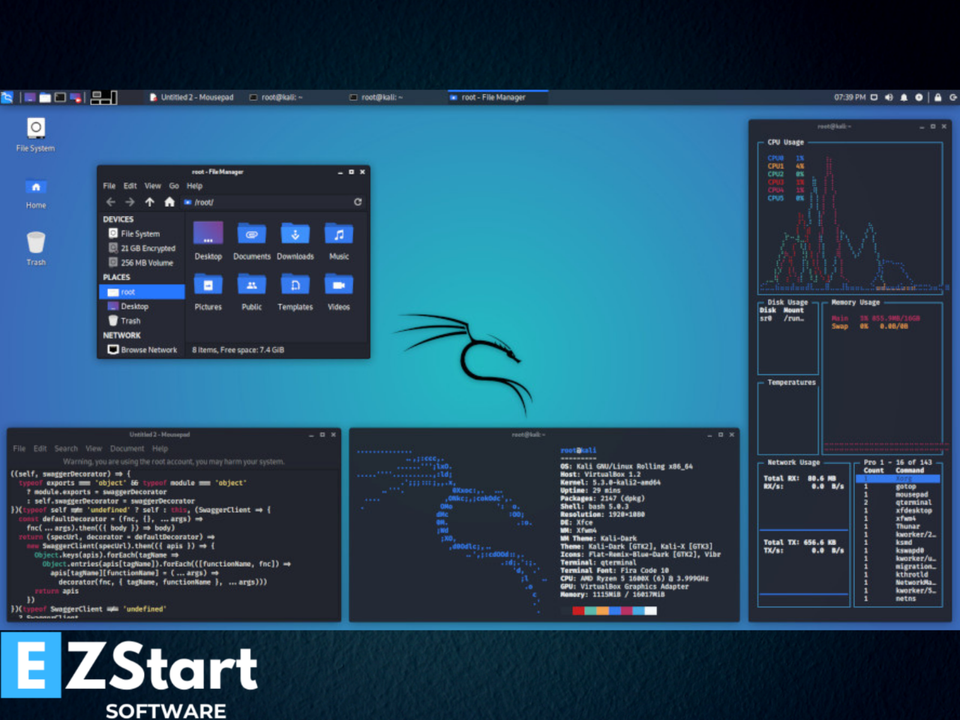The width and height of the screenshot is (960, 720).
Task: Click the back navigation arrow in File Manager
Action: coord(110,201)
